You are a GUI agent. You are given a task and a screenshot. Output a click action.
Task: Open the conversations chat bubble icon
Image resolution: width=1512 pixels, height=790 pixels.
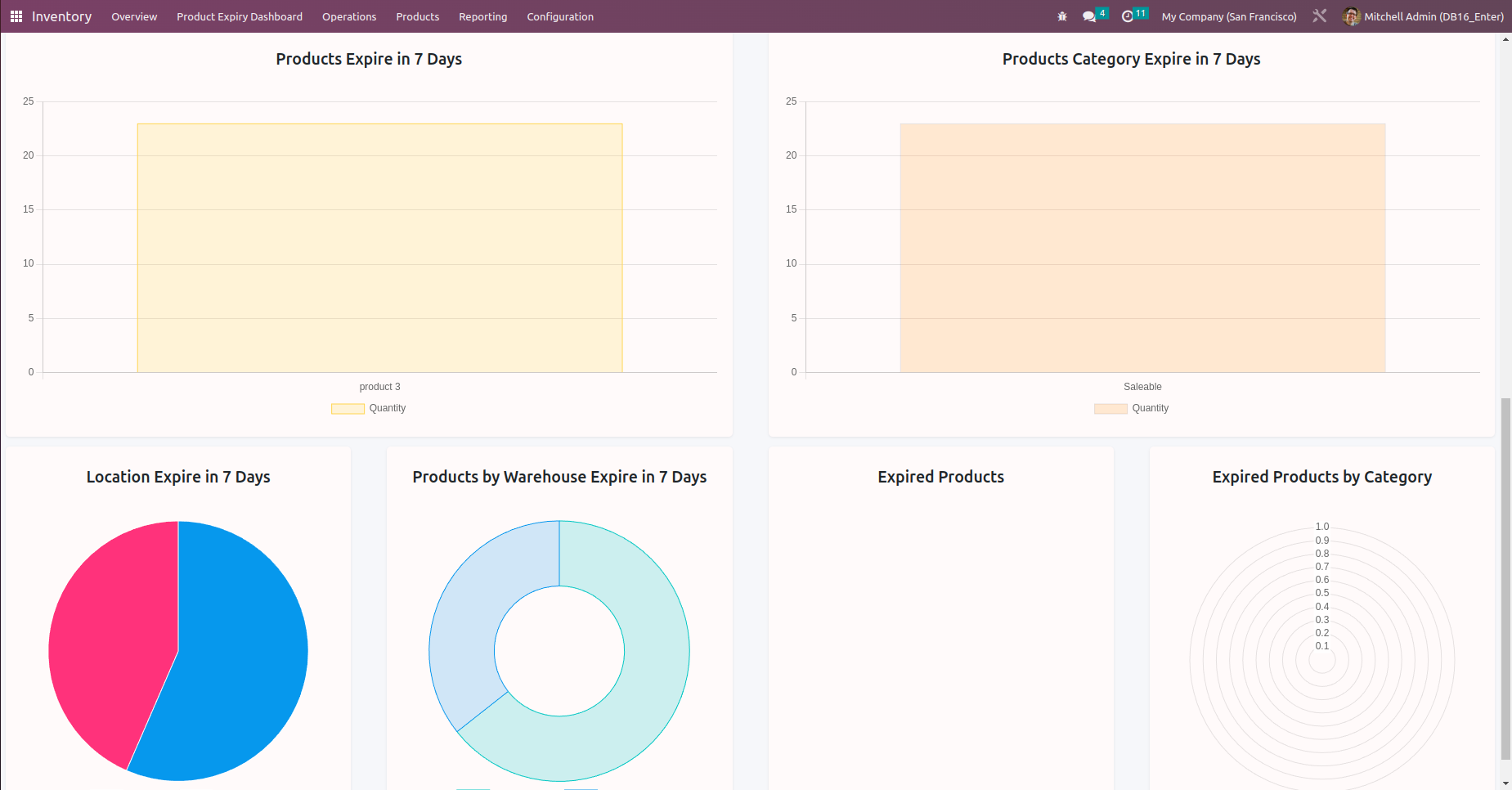[x=1089, y=16]
